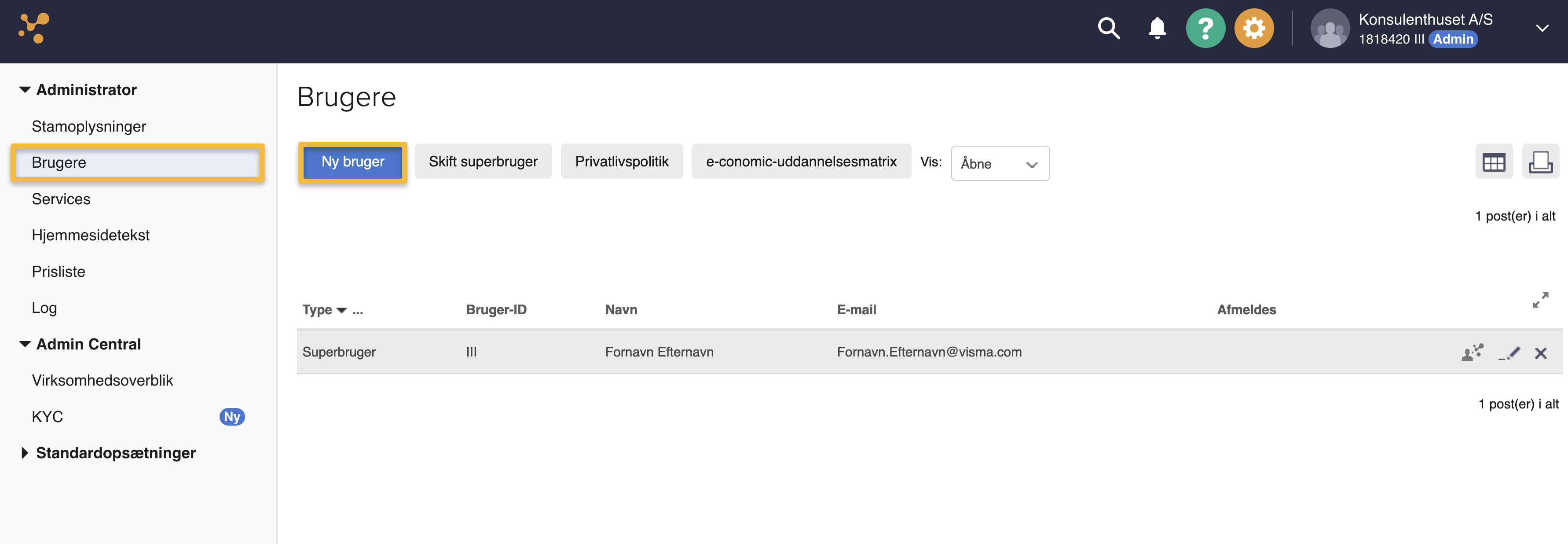The height and width of the screenshot is (544, 1568).
Task: Open the orange settings gear
Action: 1253,28
